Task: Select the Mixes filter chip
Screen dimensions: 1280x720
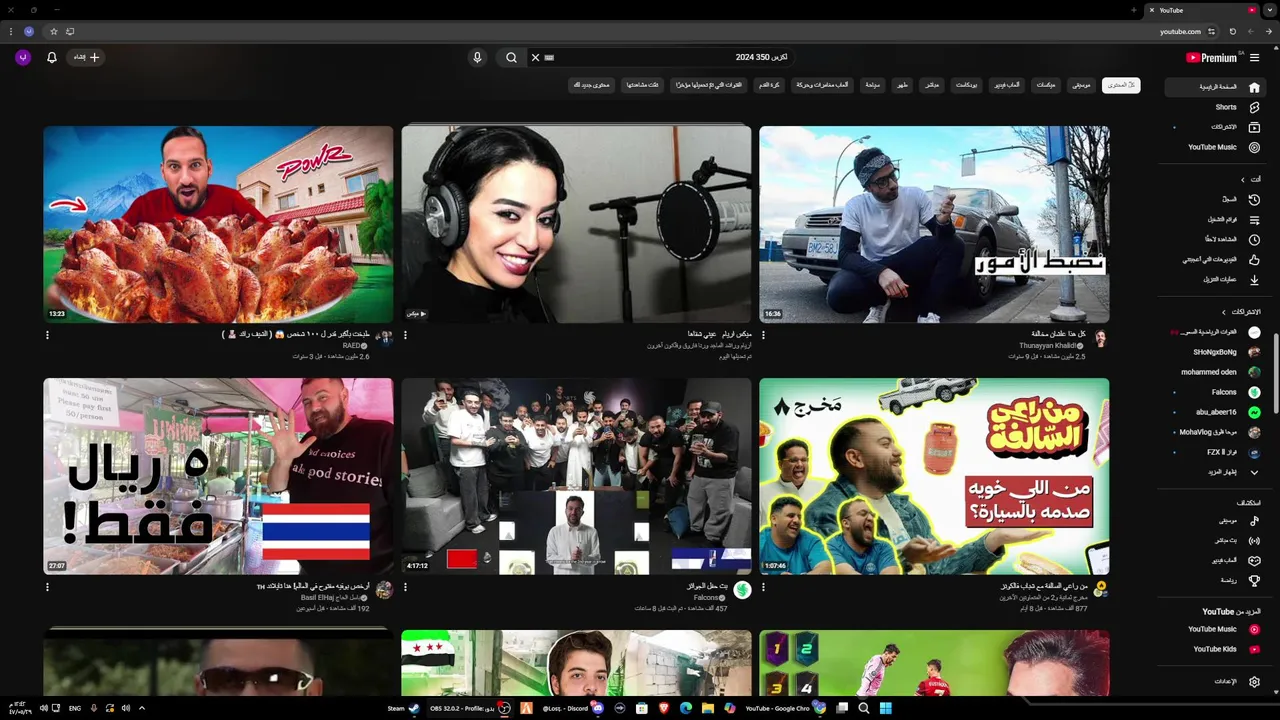Action: 1046,85
